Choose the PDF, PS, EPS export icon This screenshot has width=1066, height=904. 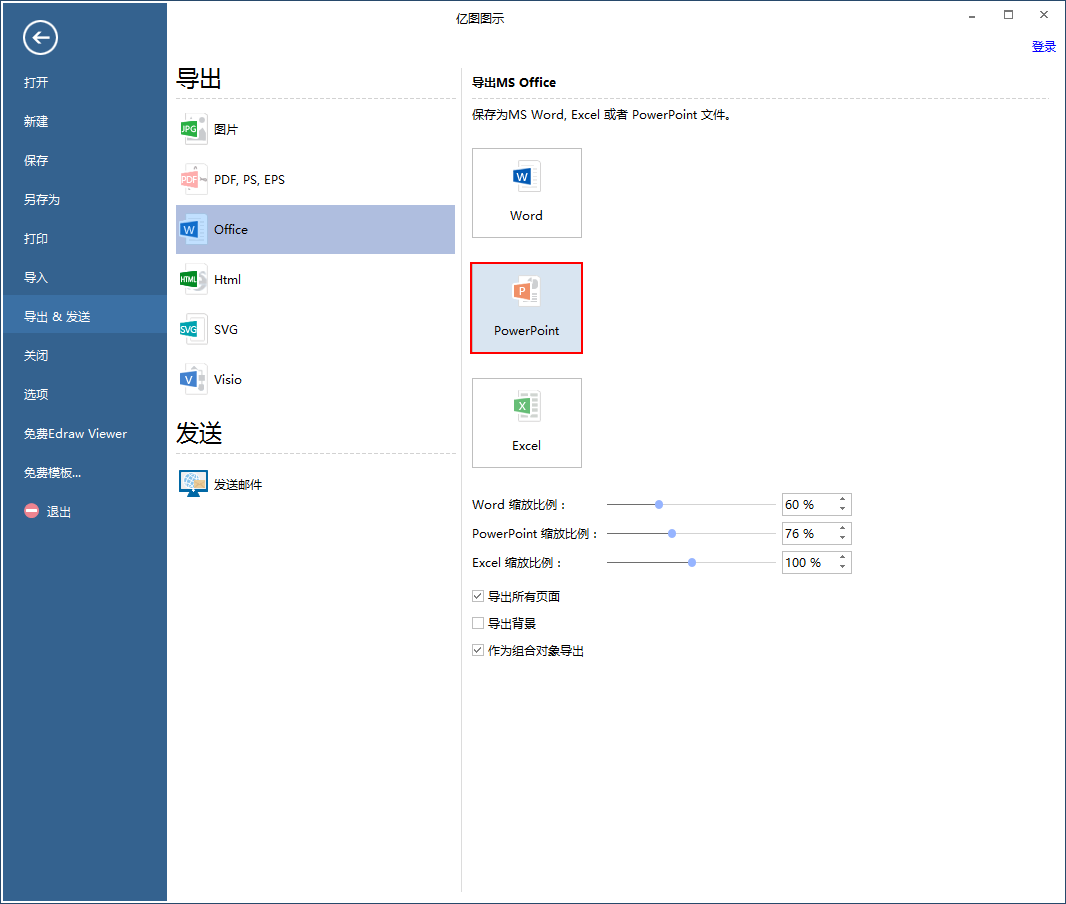click(192, 180)
